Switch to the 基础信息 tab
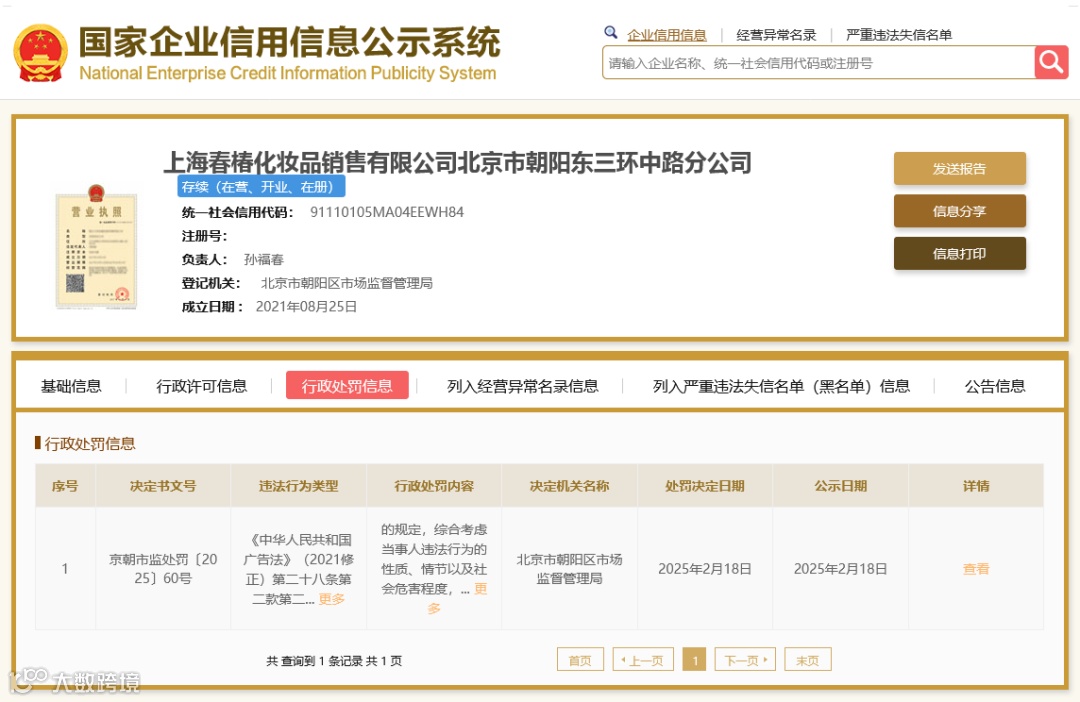Image resolution: width=1080 pixels, height=702 pixels. (x=71, y=386)
